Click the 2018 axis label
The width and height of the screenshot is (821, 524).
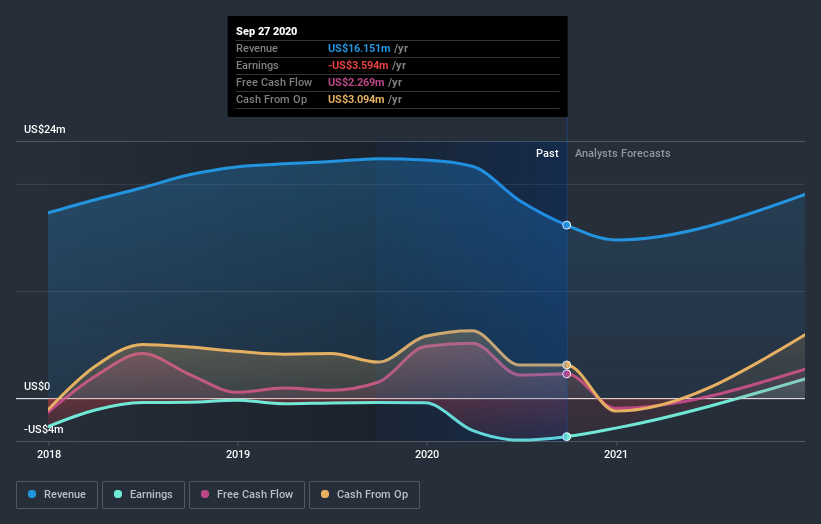[x=49, y=454]
